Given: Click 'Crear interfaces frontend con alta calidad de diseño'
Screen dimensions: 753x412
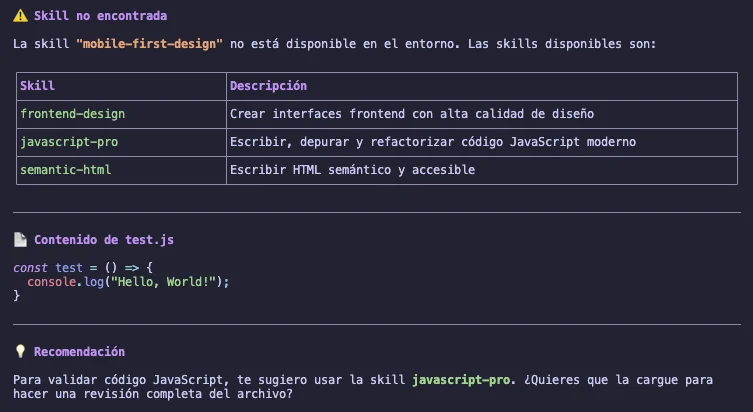Looking at the screenshot, I should 412,114.
